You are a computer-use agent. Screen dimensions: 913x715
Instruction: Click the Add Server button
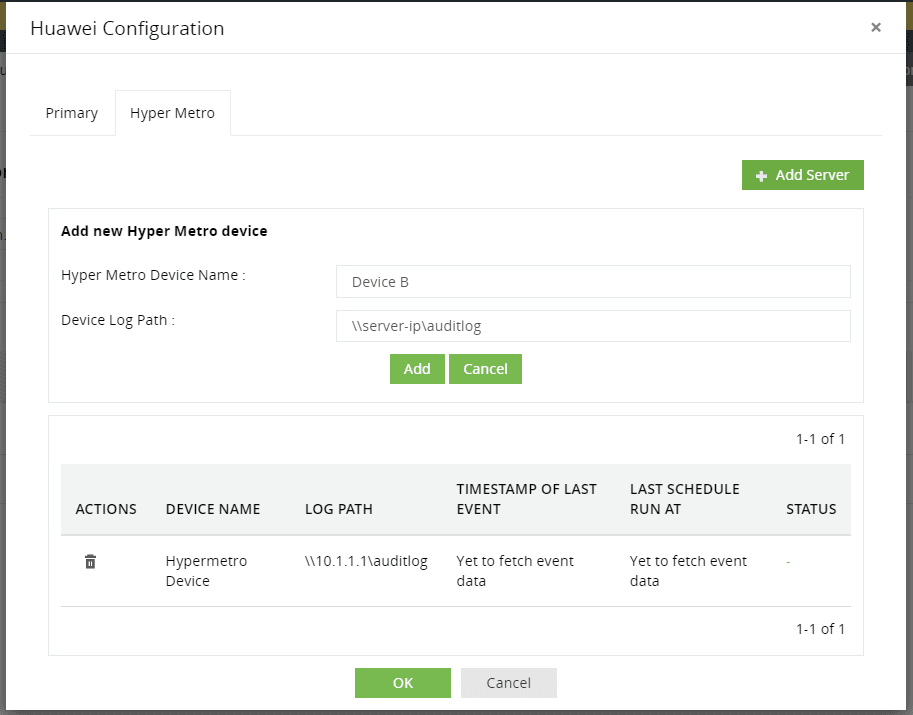pos(802,175)
